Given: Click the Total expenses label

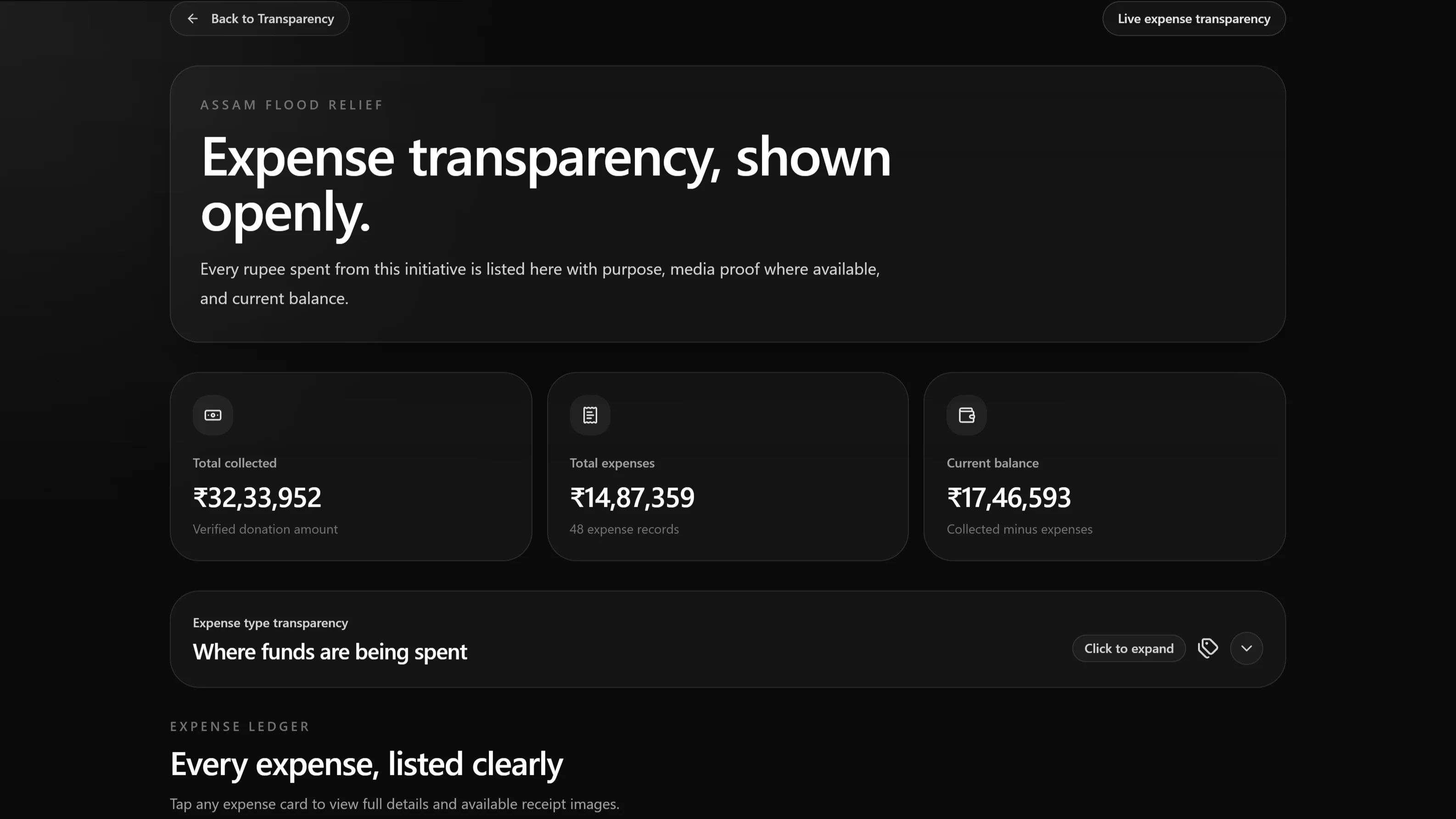Looking at the screenshot, I should 612,464.
